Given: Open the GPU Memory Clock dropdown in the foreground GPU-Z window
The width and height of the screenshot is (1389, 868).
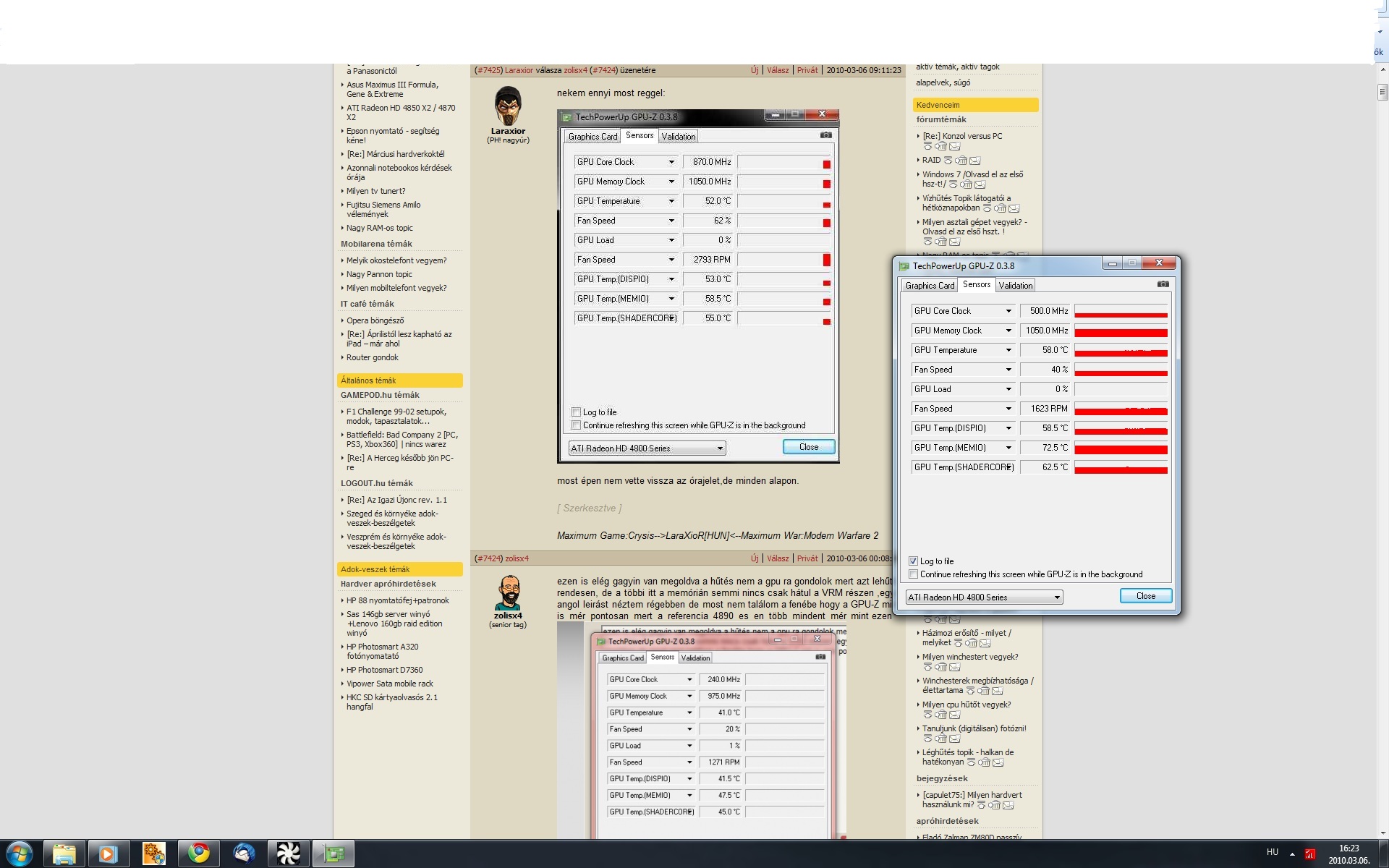Looking at the screenshot, I should point(963,331).
